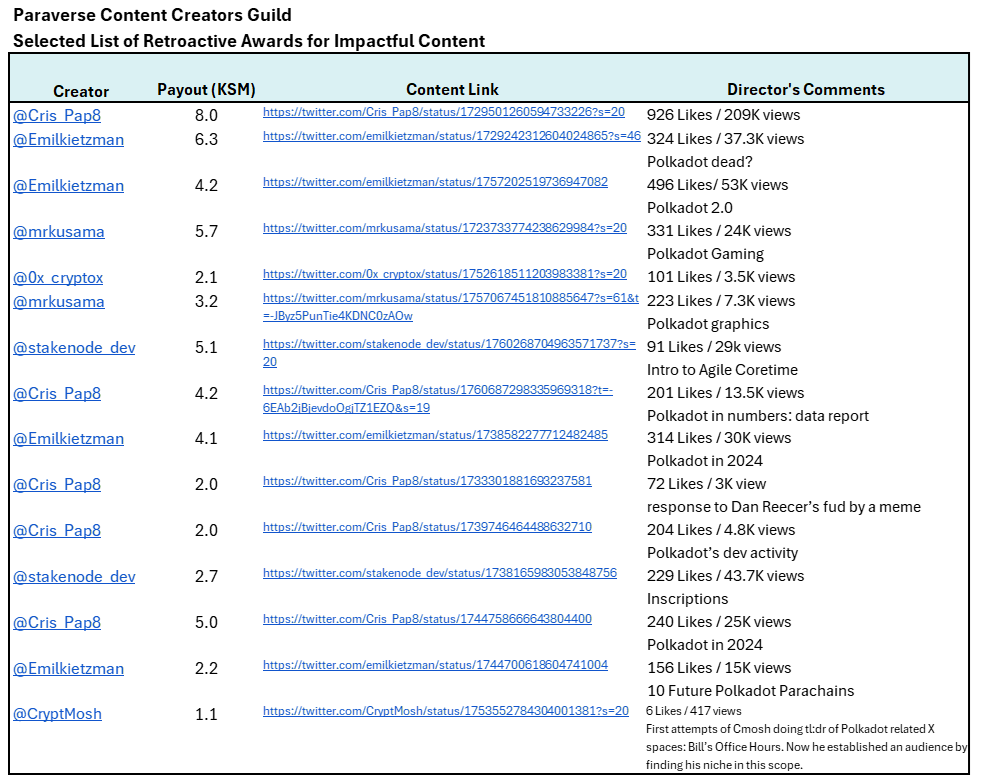
Task: Open Cris_Pap8 tweet link for 240 Likes row
Action: (427, 619)
